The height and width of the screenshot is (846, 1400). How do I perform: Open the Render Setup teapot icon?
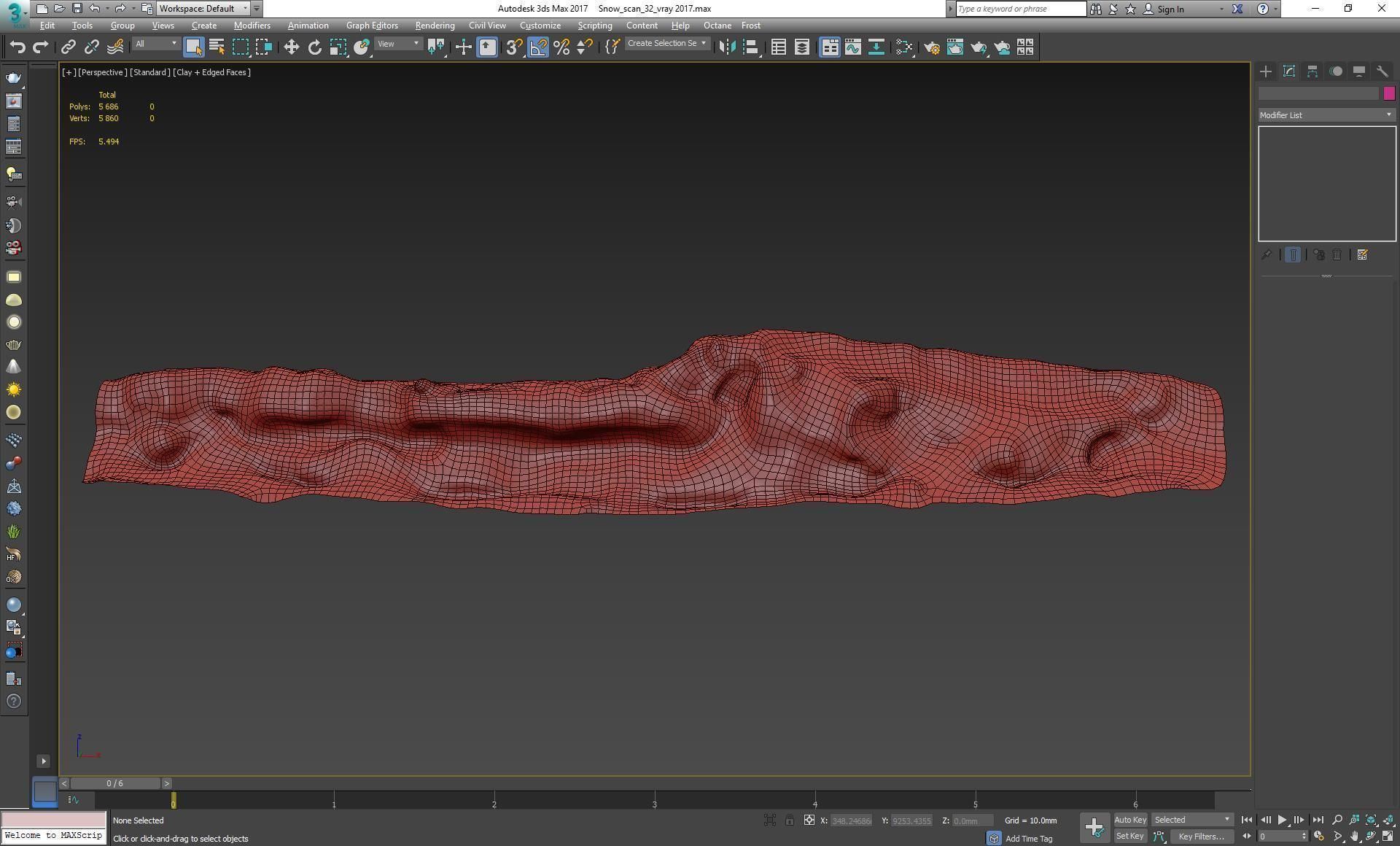(931, 47)
